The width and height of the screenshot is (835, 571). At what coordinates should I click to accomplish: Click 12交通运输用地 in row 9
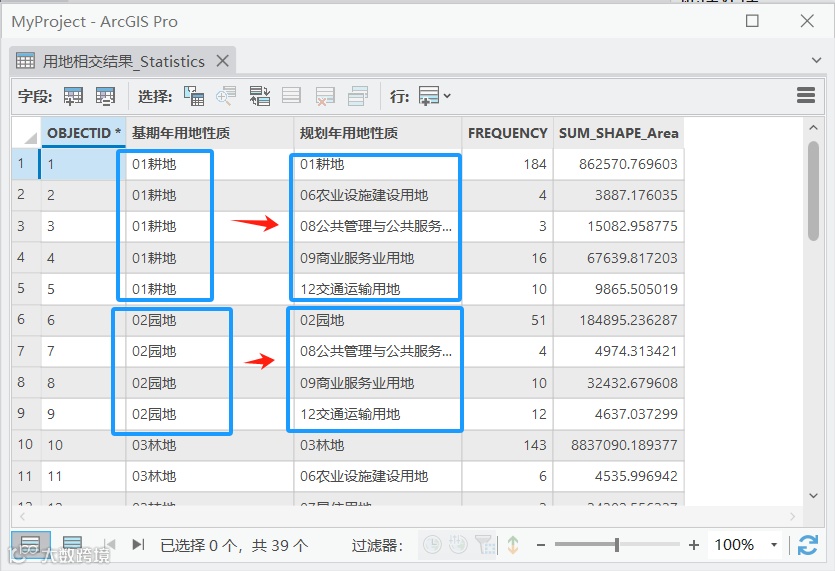(378, 414)
